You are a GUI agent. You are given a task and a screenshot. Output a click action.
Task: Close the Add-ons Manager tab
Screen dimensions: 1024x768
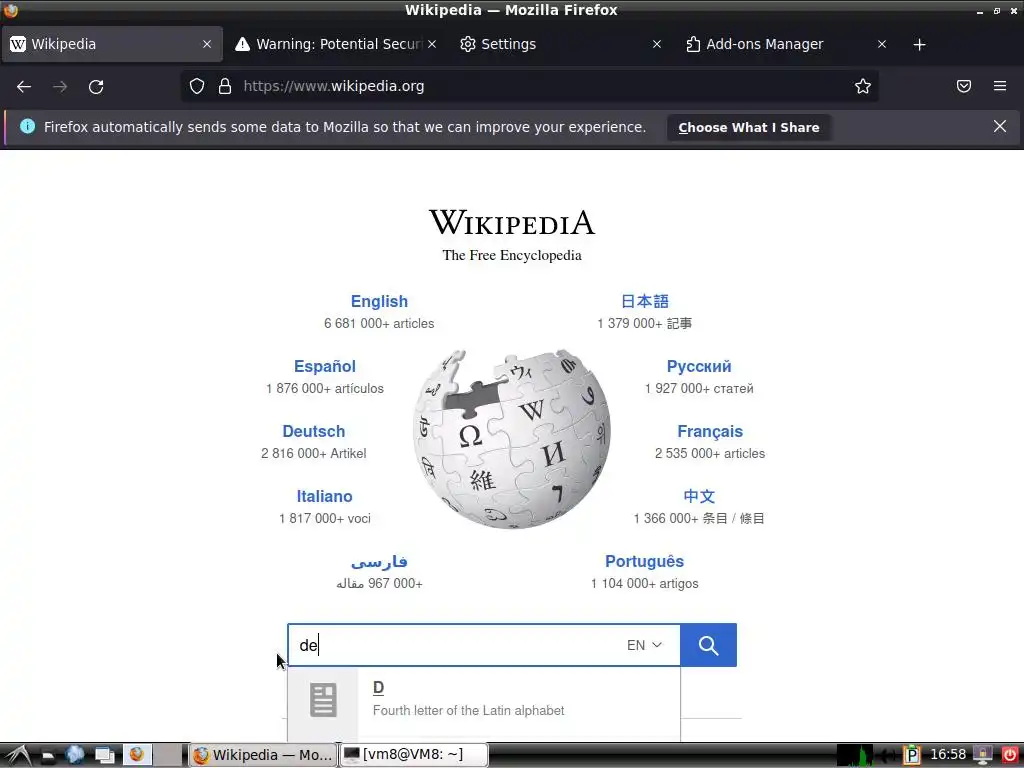pos(882,44)
